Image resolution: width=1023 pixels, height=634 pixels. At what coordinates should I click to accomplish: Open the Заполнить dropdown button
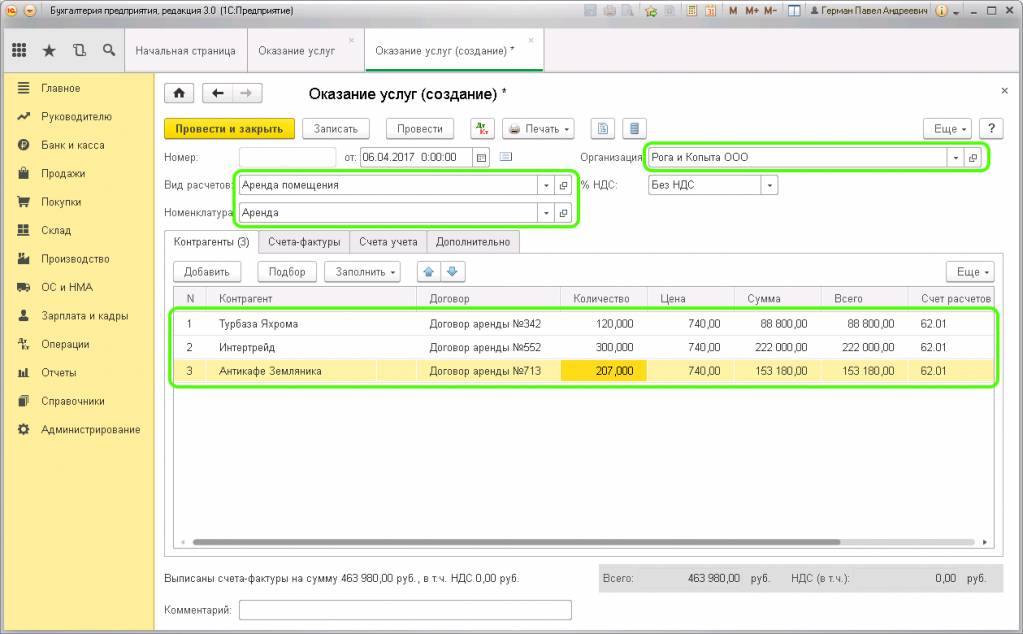(x=362, y=272)
